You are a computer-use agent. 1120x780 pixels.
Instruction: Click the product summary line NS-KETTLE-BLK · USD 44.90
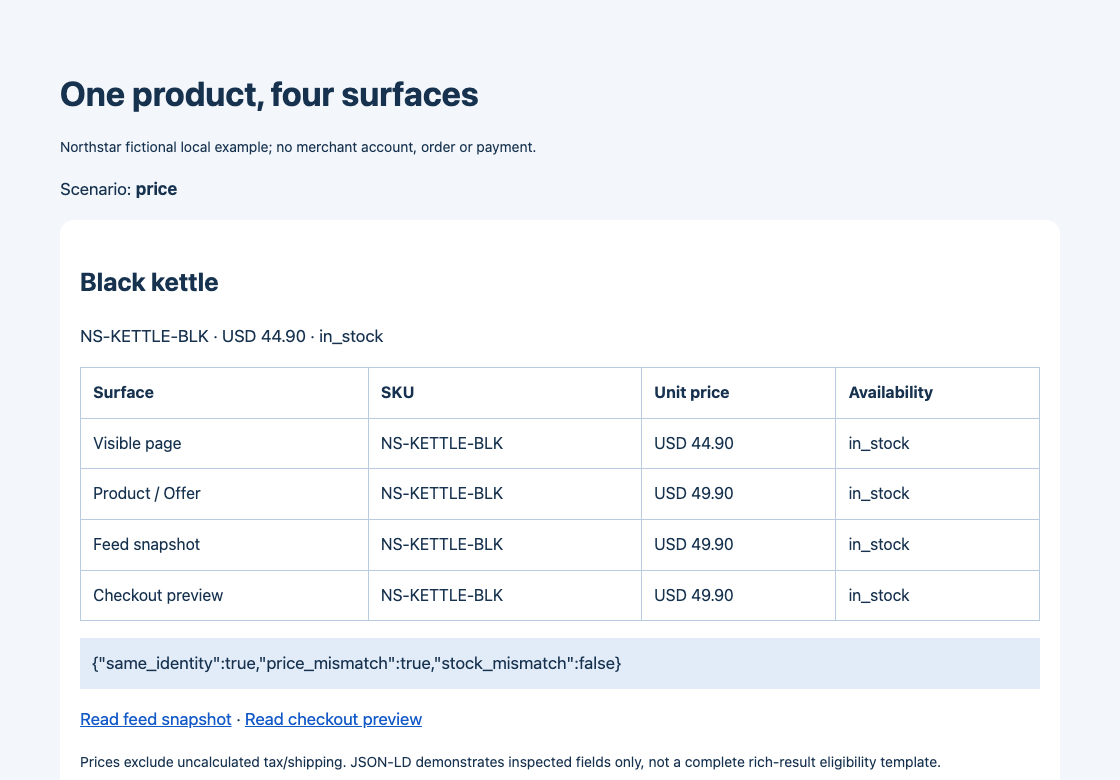point(231,336)
